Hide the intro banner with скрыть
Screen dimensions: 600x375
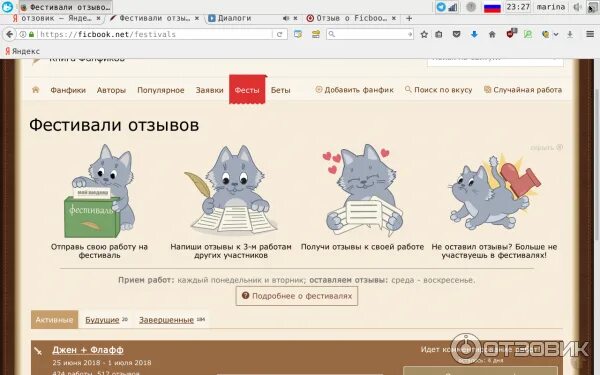(x=546, y=147)
